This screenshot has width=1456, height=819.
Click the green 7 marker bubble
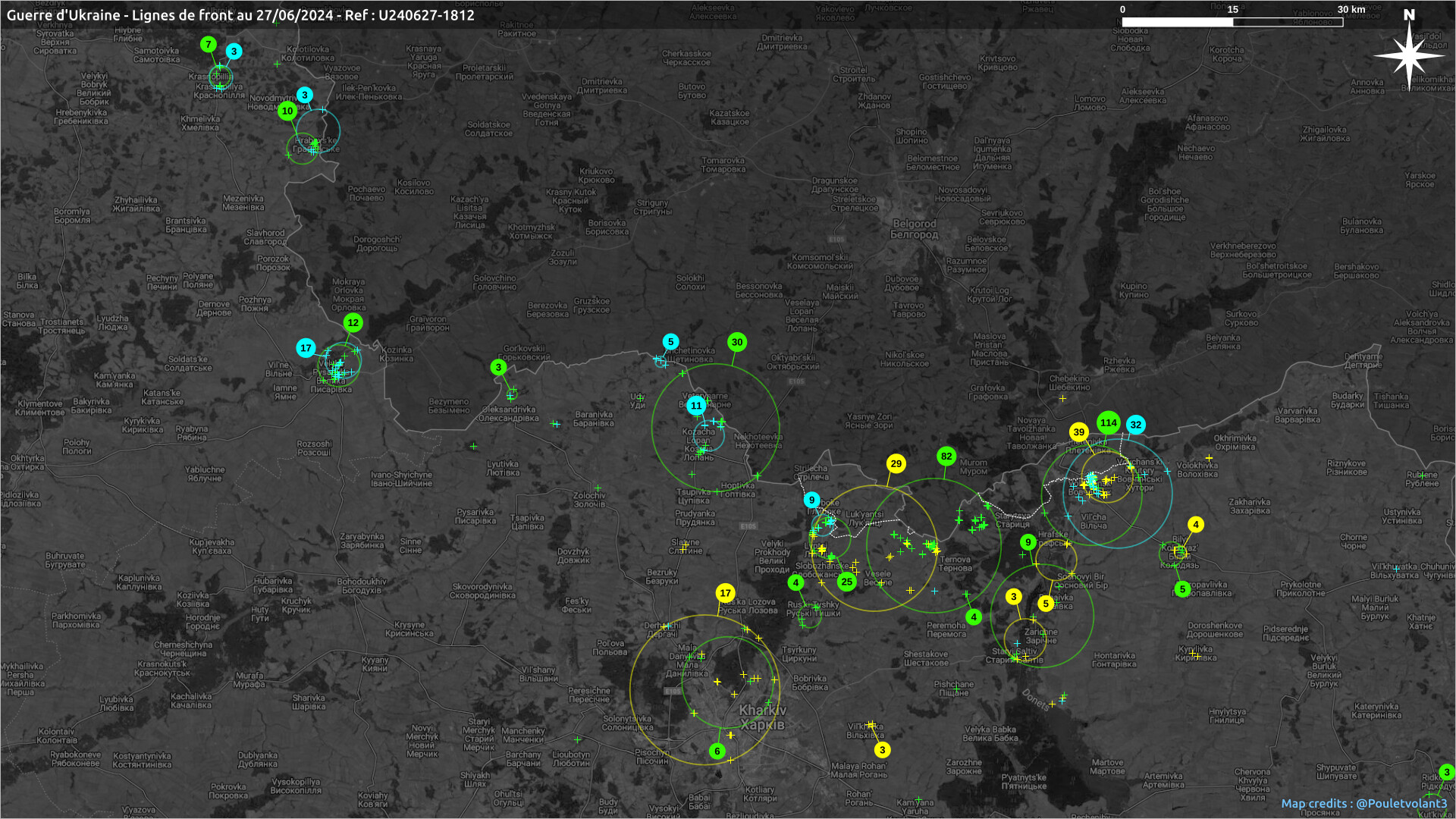click(209, 45)
